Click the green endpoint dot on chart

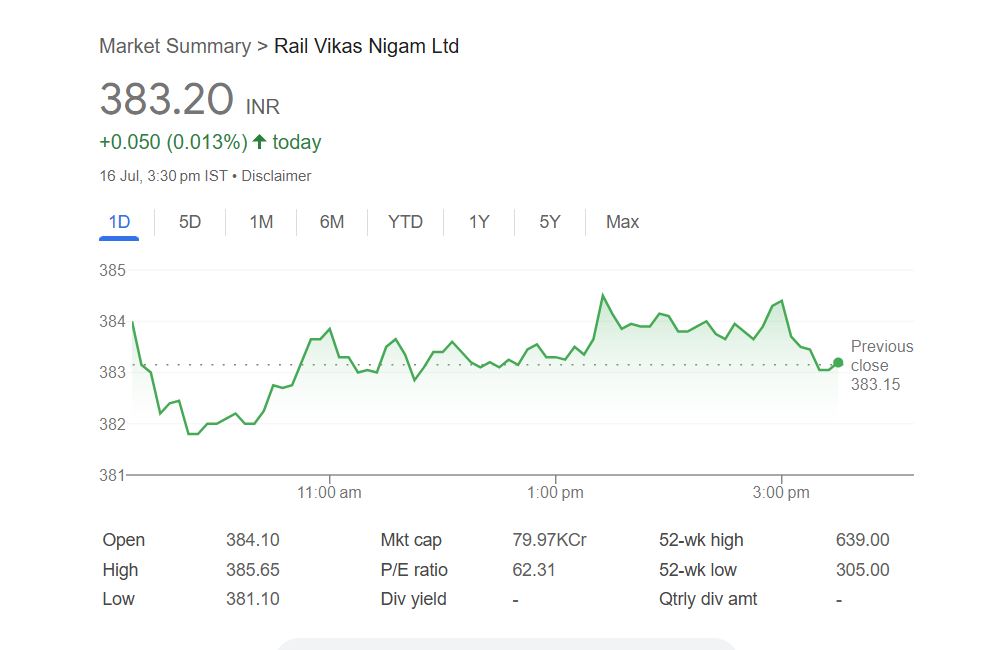pos(838,363)
